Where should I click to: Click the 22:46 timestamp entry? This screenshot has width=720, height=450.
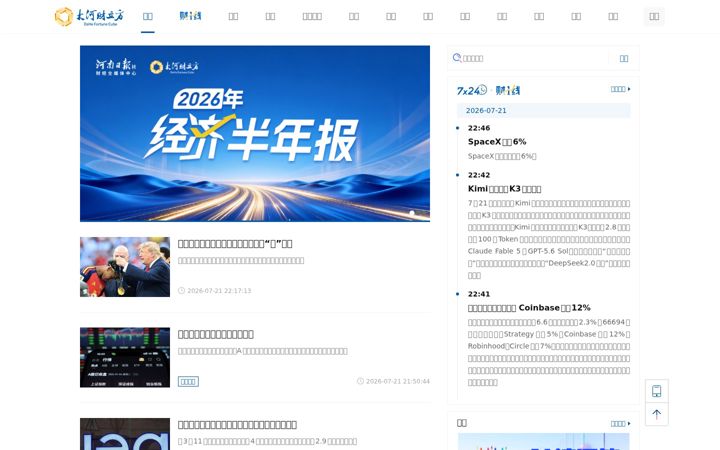479,128
